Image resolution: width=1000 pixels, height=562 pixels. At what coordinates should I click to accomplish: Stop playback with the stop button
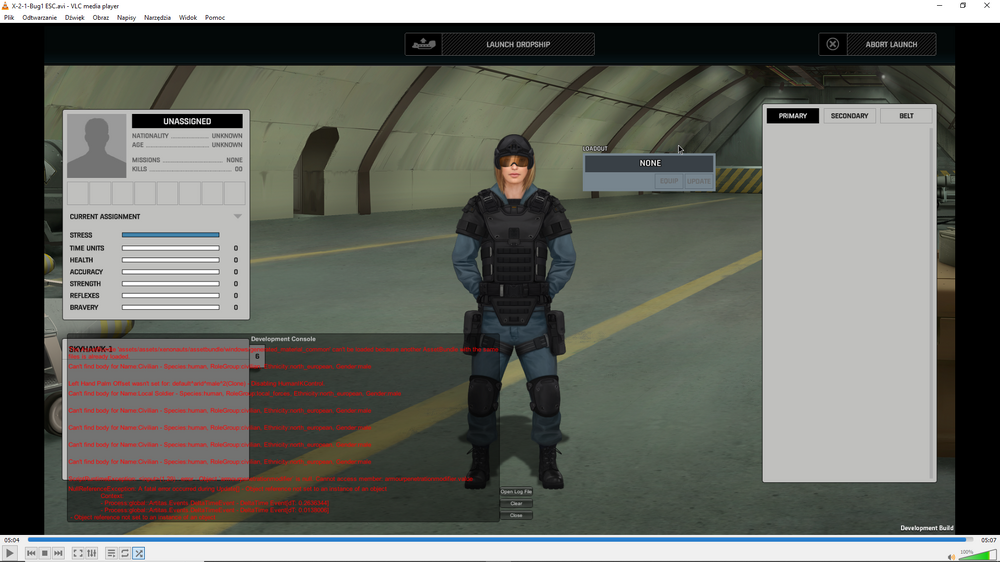coord(45,553)
